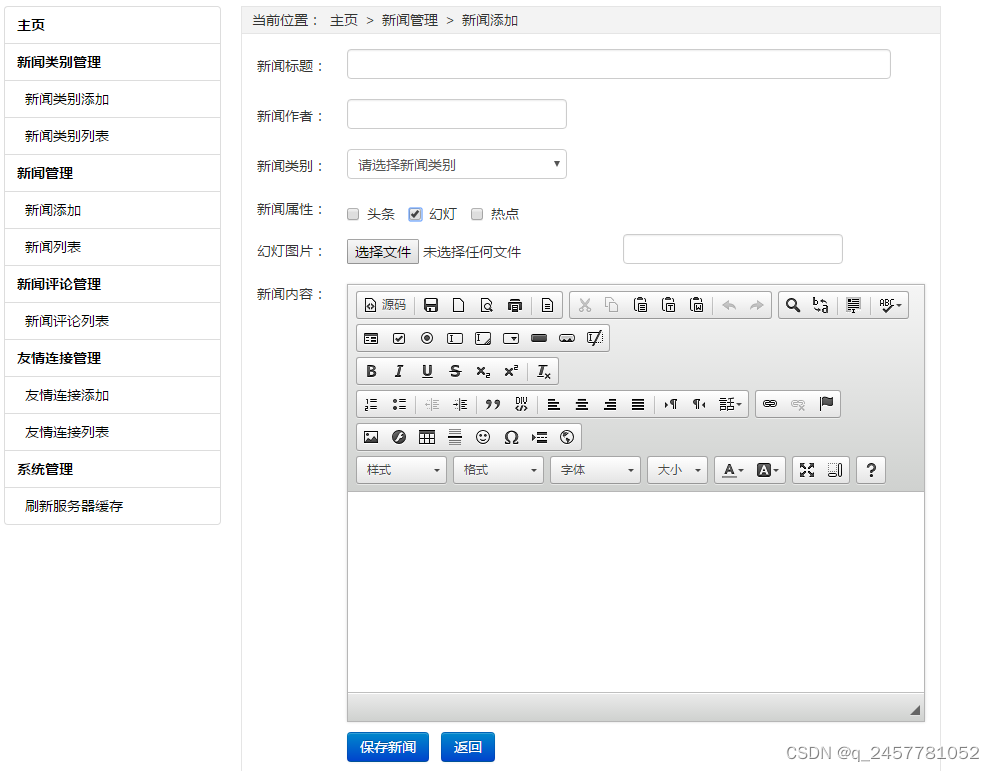The width and height of the screenshot is (994, 771).
Task: Insert a table in editor
Action: coord(427,437)
